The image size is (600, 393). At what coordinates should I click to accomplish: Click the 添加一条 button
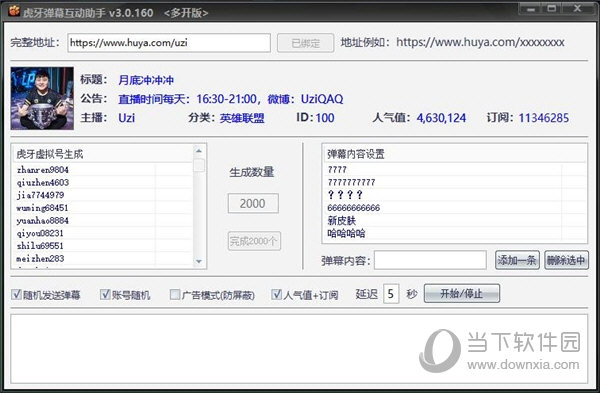point(517,260)
